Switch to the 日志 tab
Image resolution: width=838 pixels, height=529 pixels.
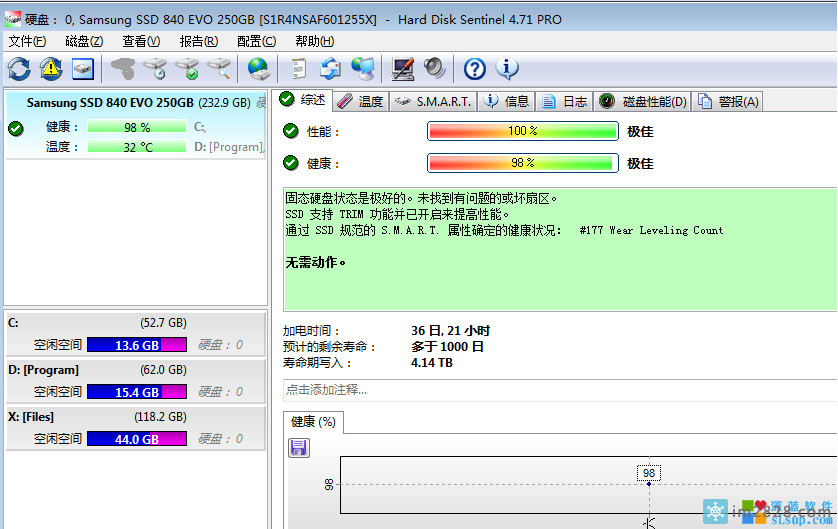point(564,102)
